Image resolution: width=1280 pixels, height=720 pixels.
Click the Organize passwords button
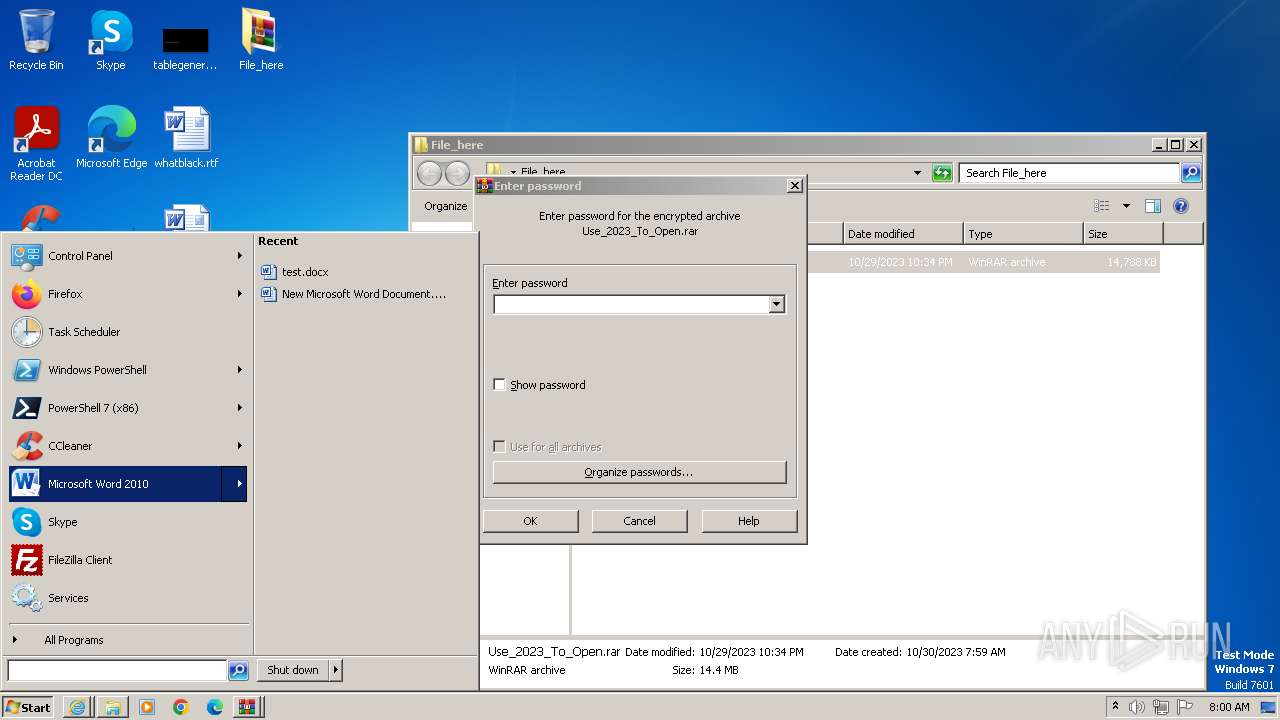(639, 472)
